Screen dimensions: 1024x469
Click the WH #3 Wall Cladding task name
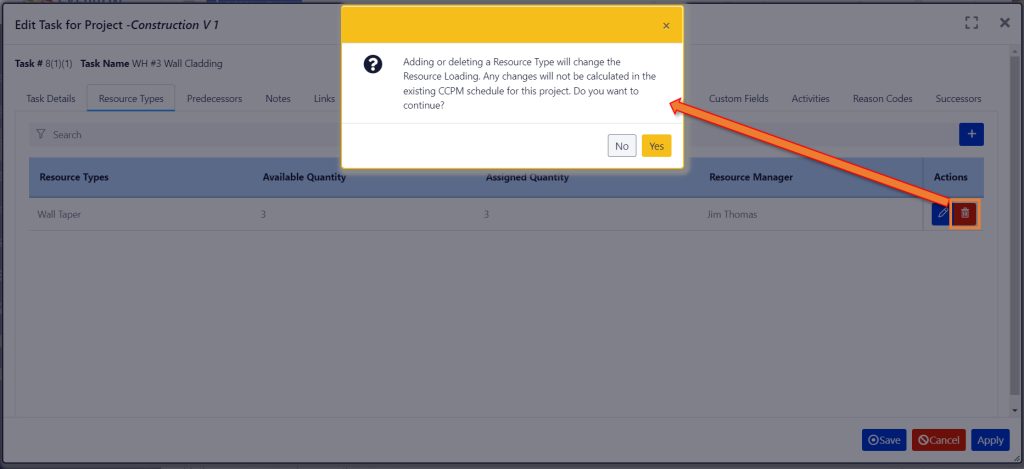click(177, 64)
